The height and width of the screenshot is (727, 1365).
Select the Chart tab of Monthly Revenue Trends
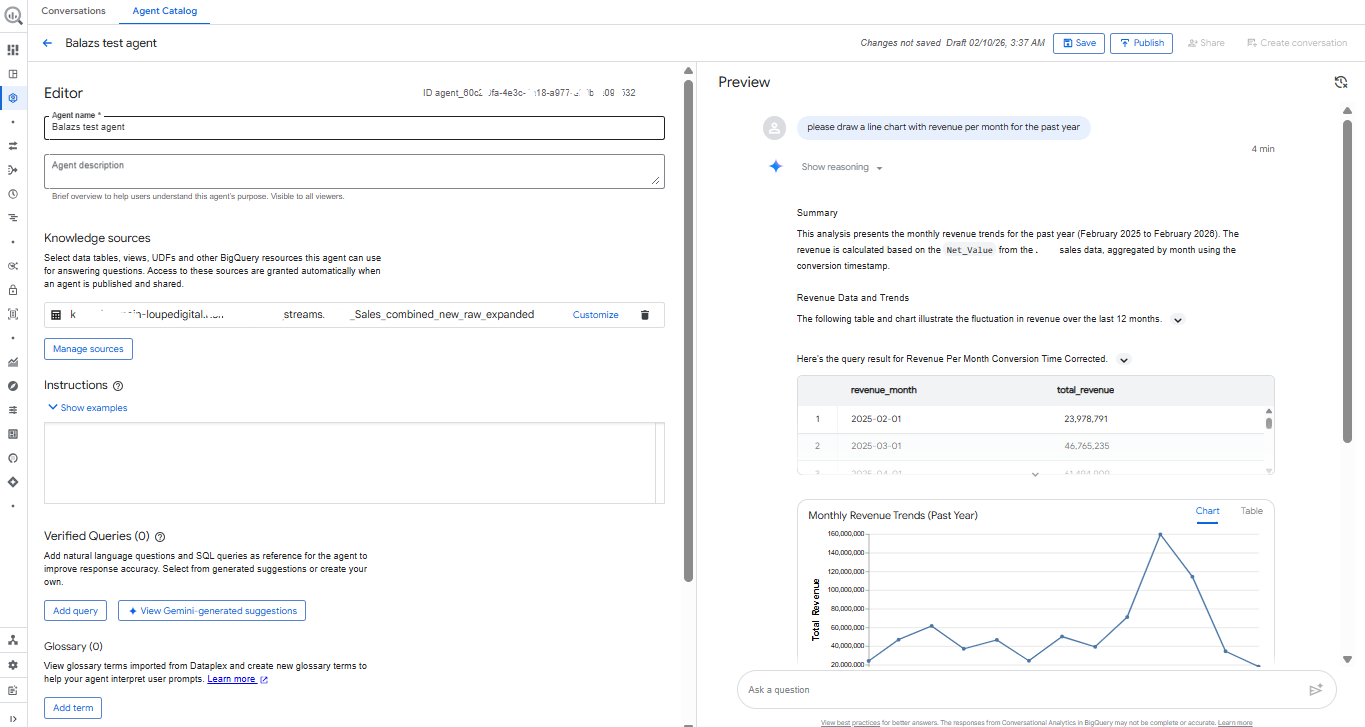[x=1208, y=511]
